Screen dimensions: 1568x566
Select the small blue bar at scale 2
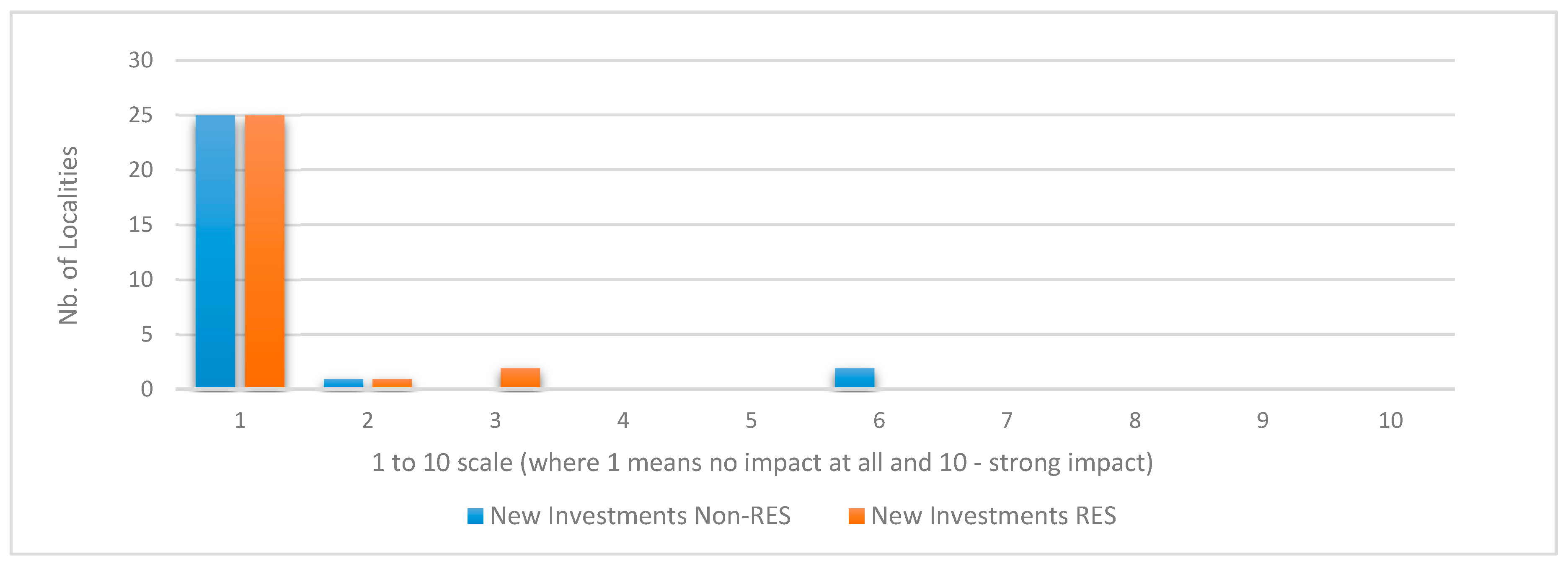pos(344,383)
